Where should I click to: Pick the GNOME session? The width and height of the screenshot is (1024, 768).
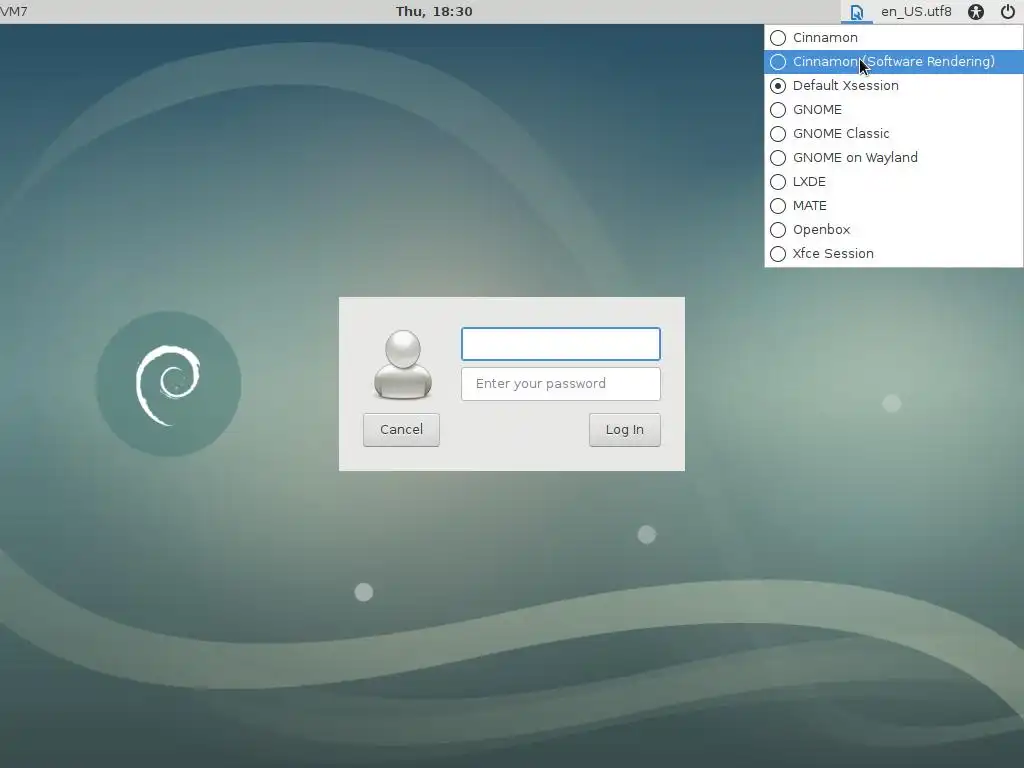[893, 110]
